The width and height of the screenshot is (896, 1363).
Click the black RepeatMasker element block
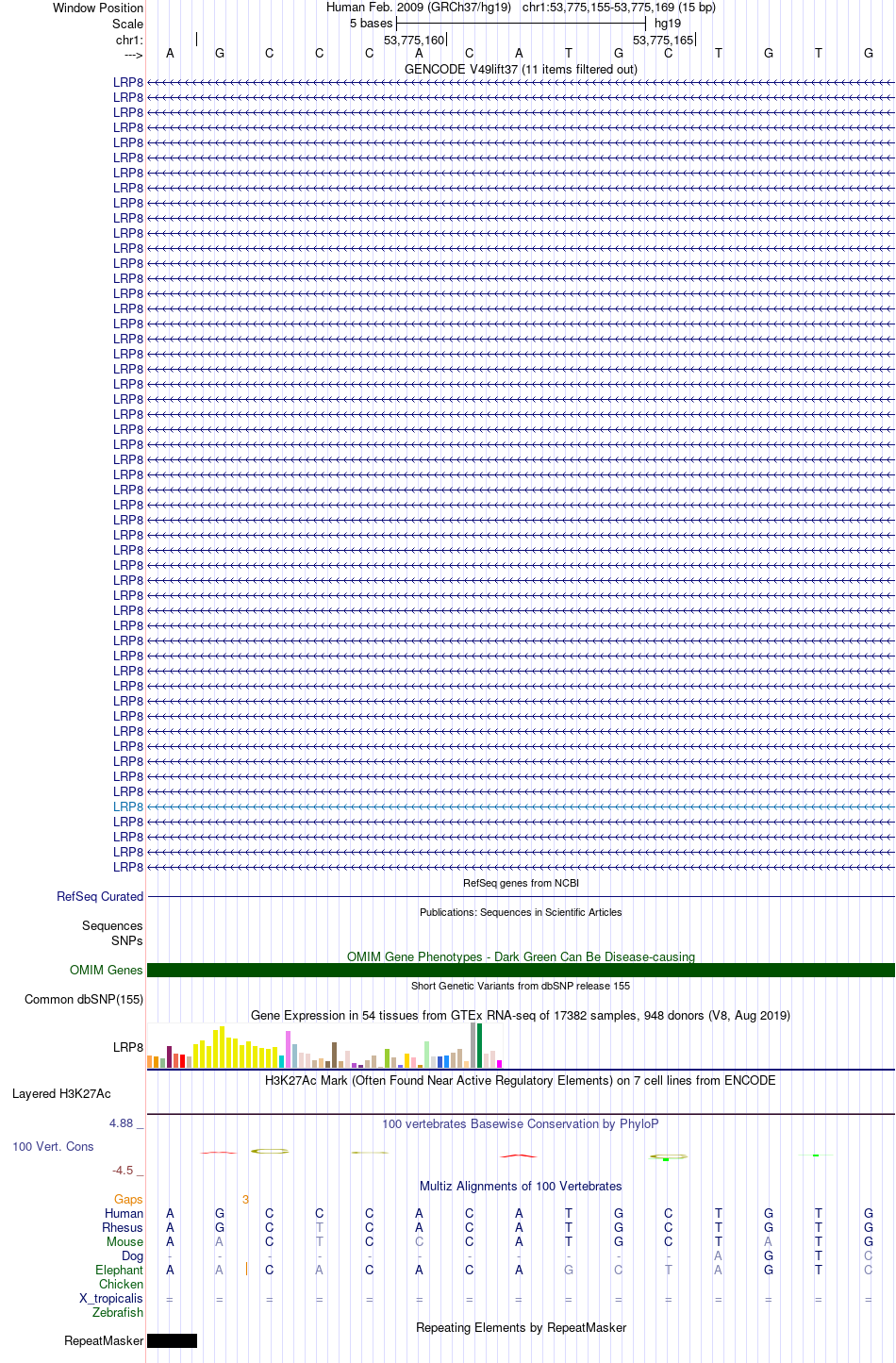[x=172, y=1341]
